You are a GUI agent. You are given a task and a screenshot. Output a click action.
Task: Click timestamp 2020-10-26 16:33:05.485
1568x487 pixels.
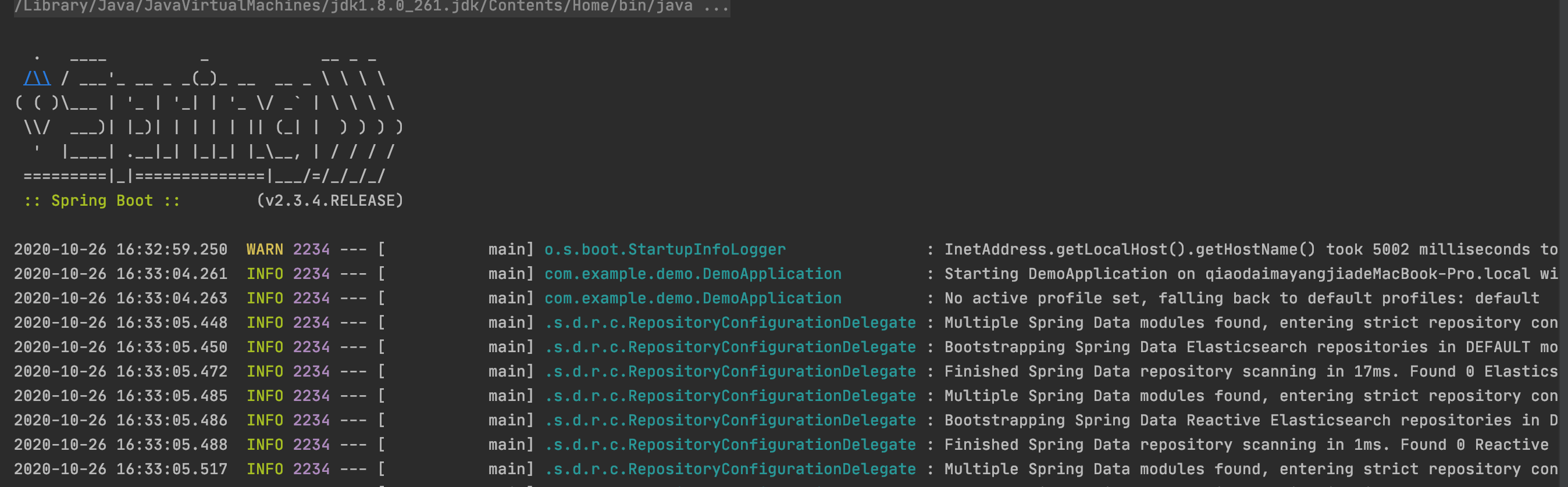(x=120, y=396)
